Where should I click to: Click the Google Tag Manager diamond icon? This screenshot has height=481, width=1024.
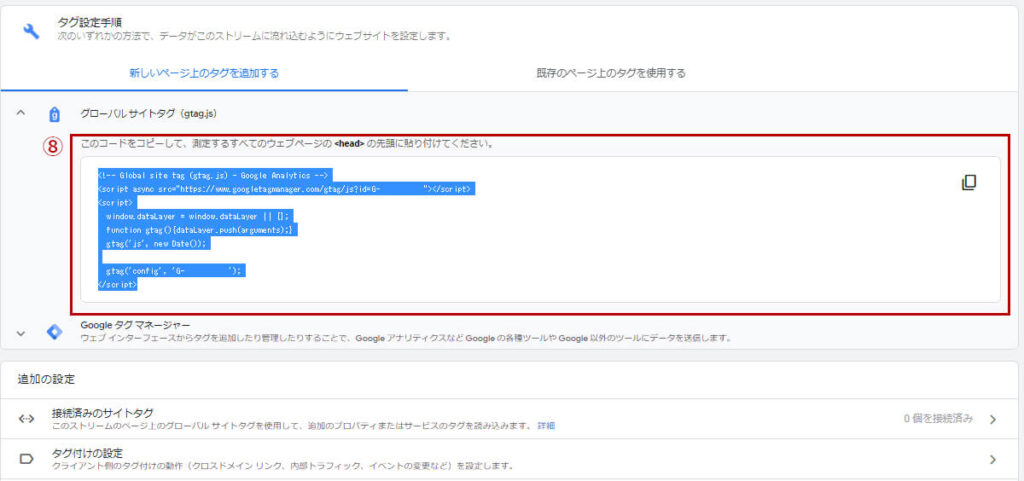[55, 332]
